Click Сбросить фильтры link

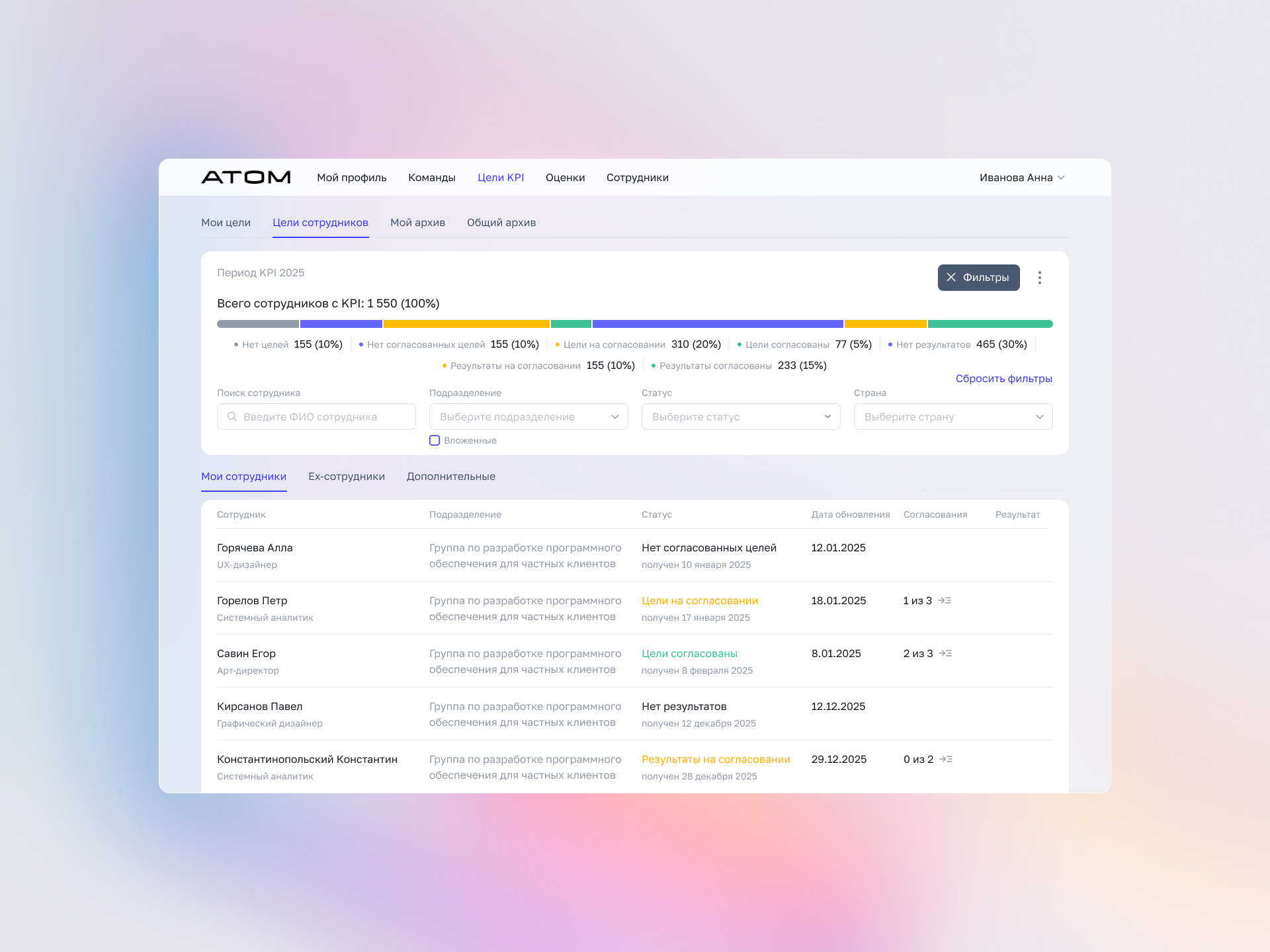1003,379
